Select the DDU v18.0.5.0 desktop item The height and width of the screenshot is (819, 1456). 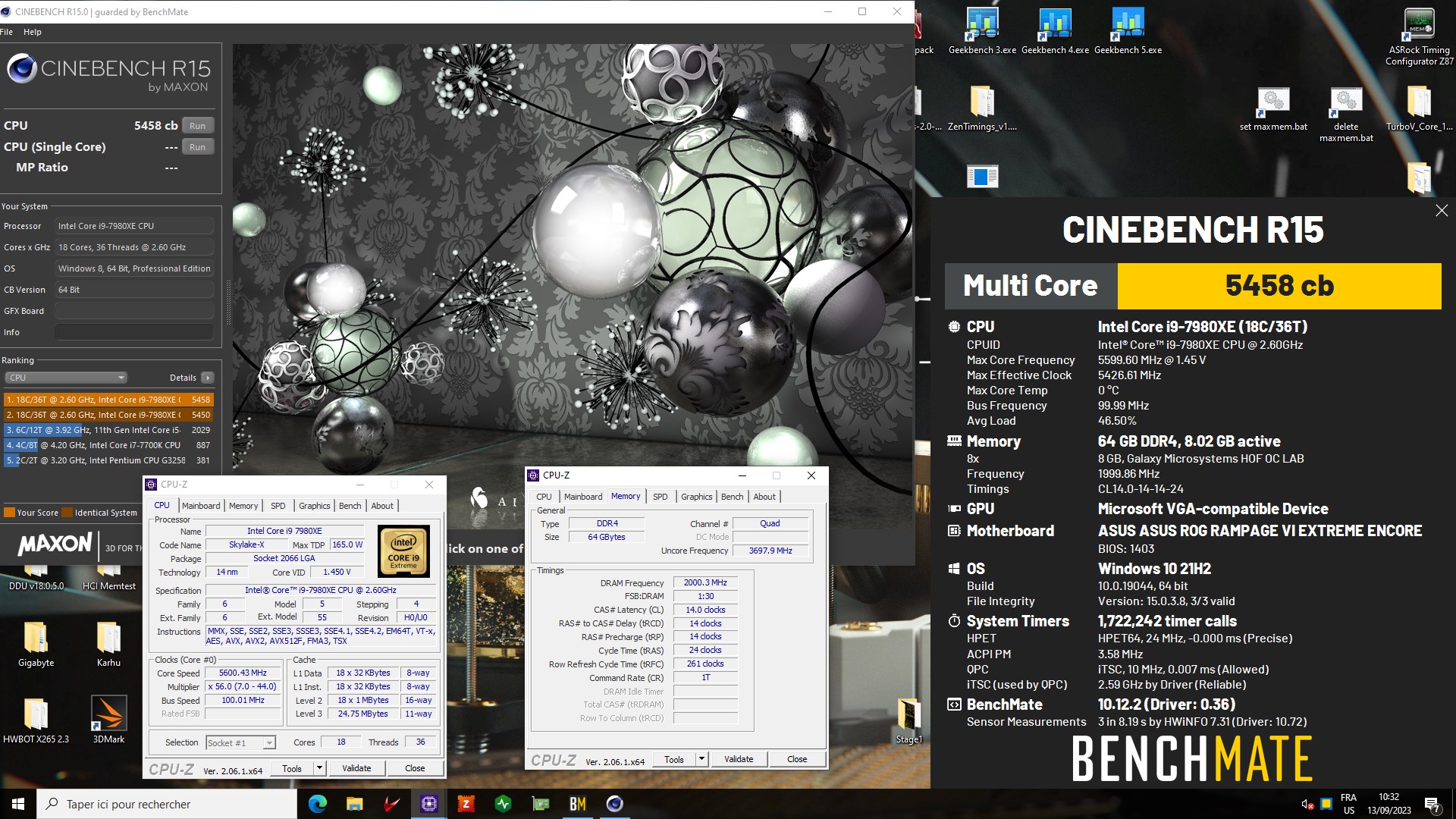pyautogui.click(x=36, y=578)
